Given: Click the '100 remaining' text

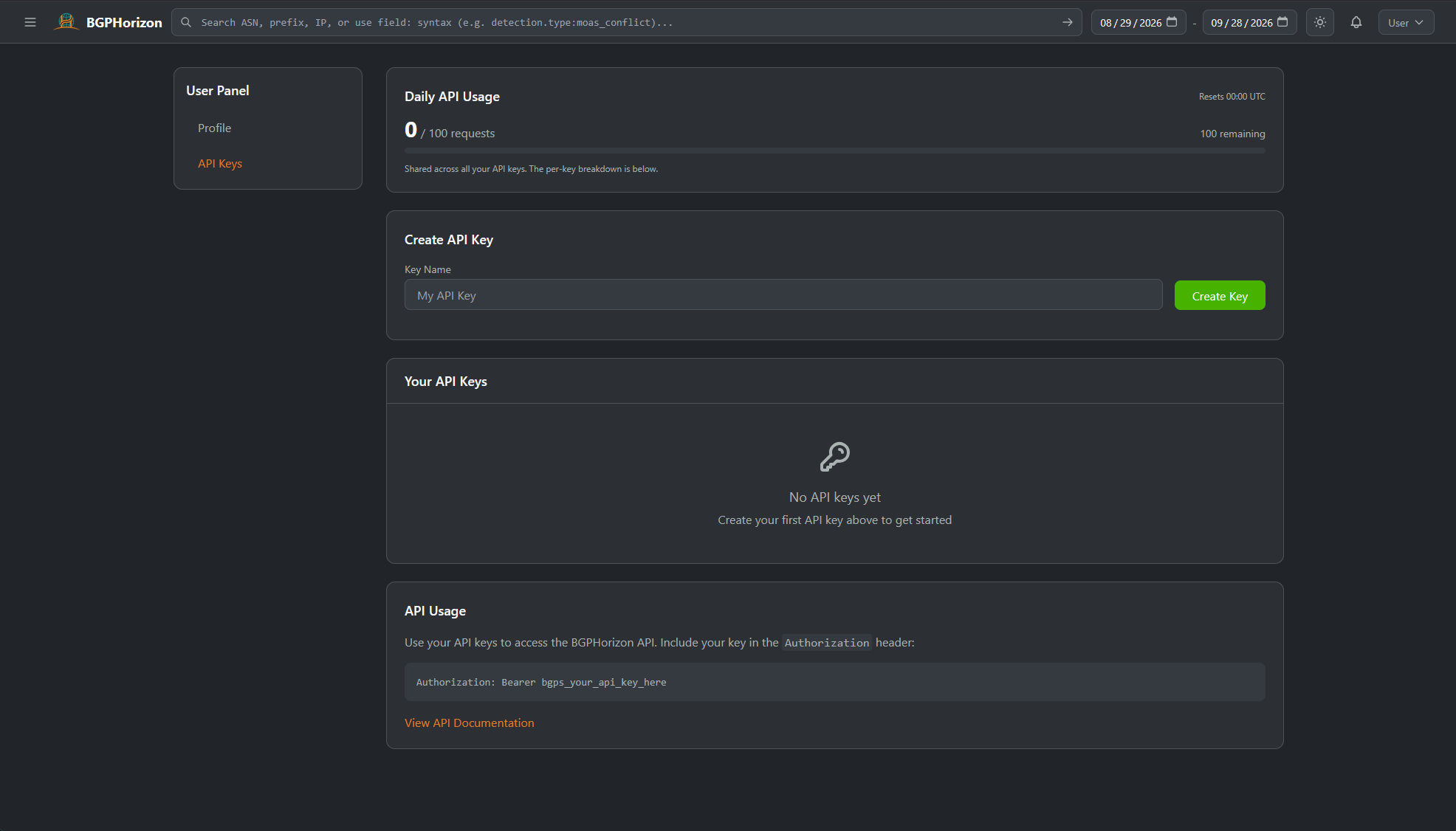Looking at the screenshot, I should pyautogui.click(x=1232, y=134).
